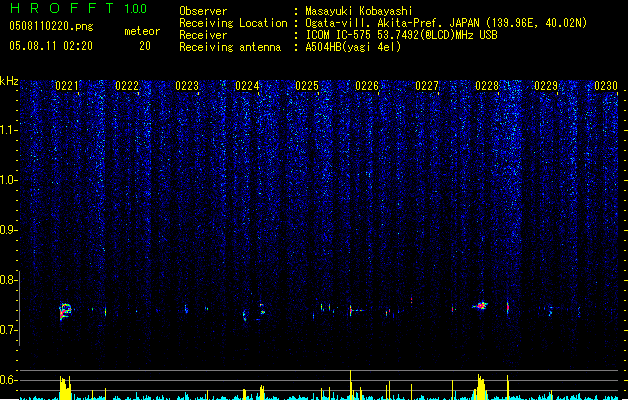Click the date stamp 05.08.11 02:20
This screenshot has height=400, width=629.
[51, 46]
